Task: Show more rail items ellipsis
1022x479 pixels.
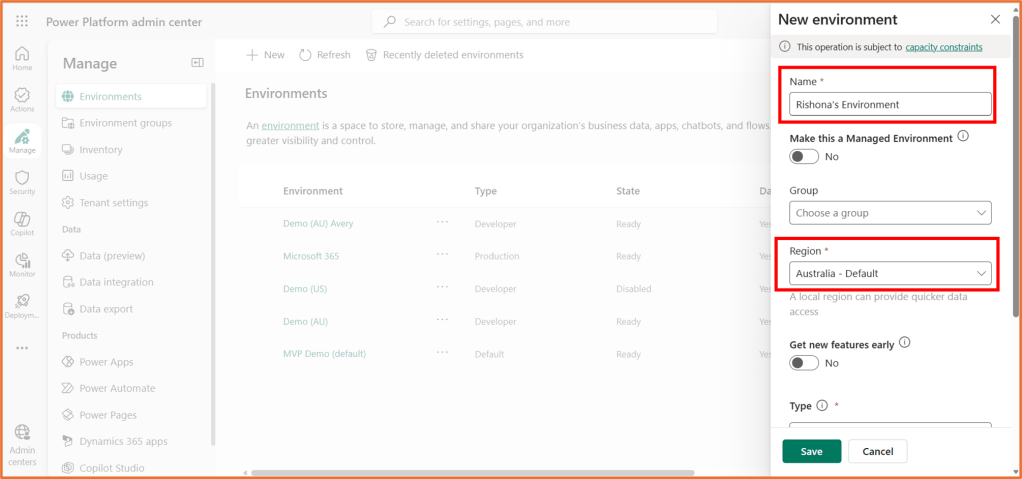Action: (x=22, y=348)
